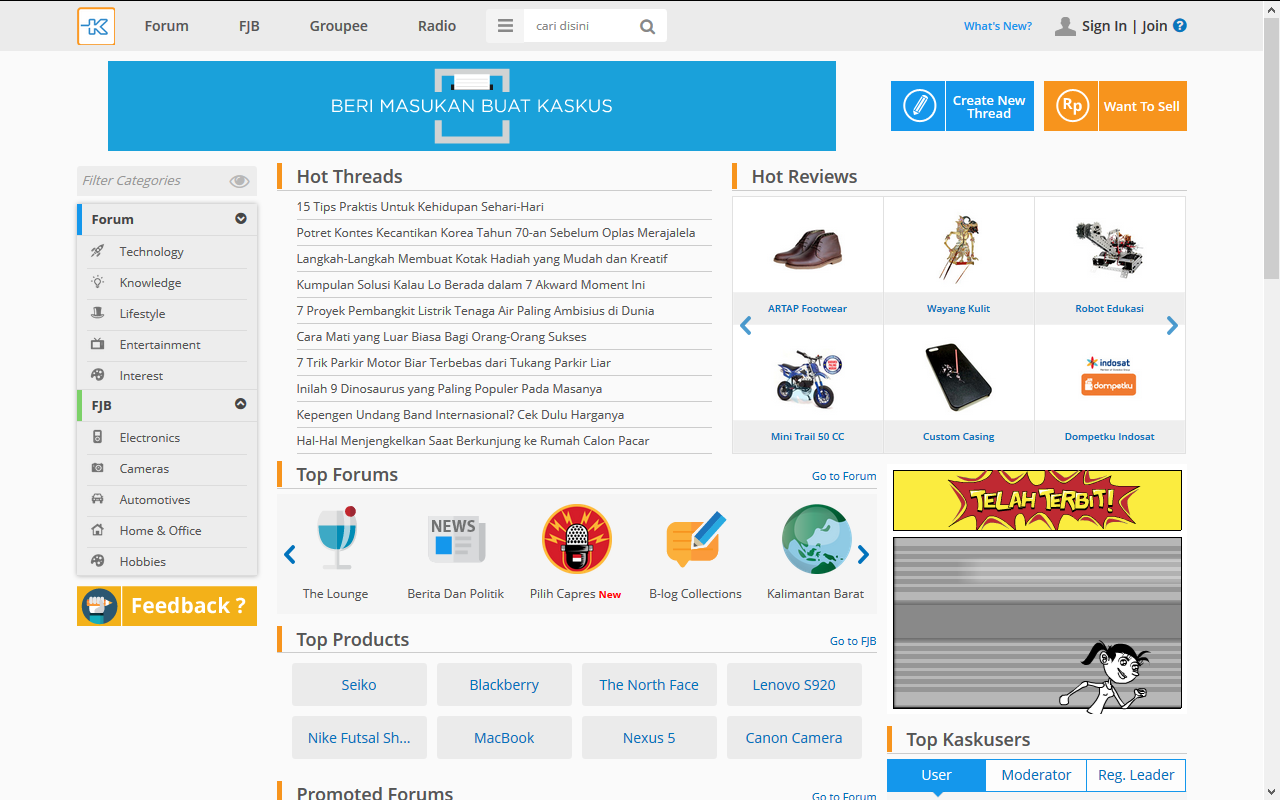The height and width of the screenshot is (800, 1280).
Task: Click the Cameras icon in the sidebar
Action: 97,468
